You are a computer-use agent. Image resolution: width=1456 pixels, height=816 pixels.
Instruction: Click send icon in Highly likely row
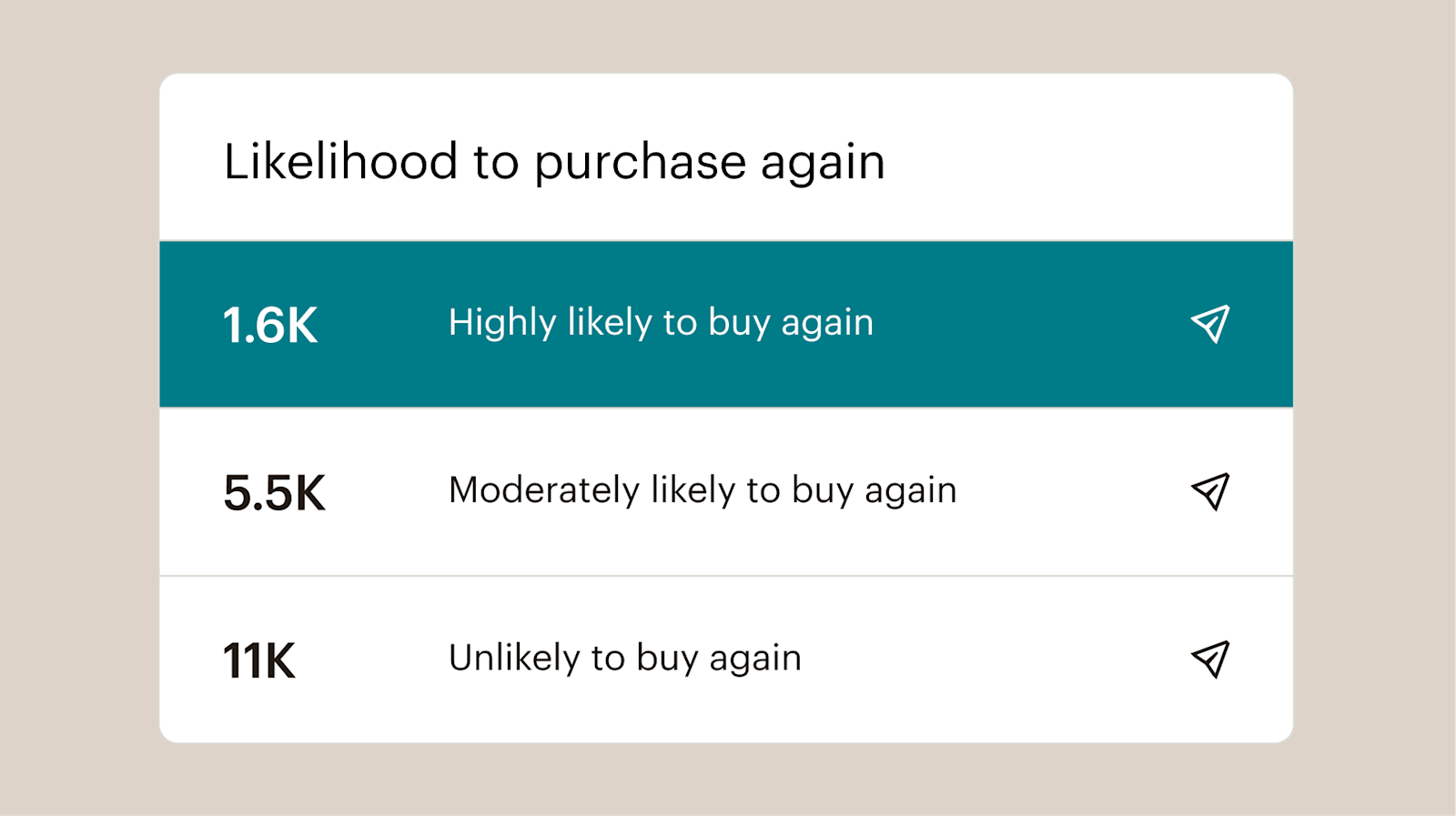click(1210, 324)
